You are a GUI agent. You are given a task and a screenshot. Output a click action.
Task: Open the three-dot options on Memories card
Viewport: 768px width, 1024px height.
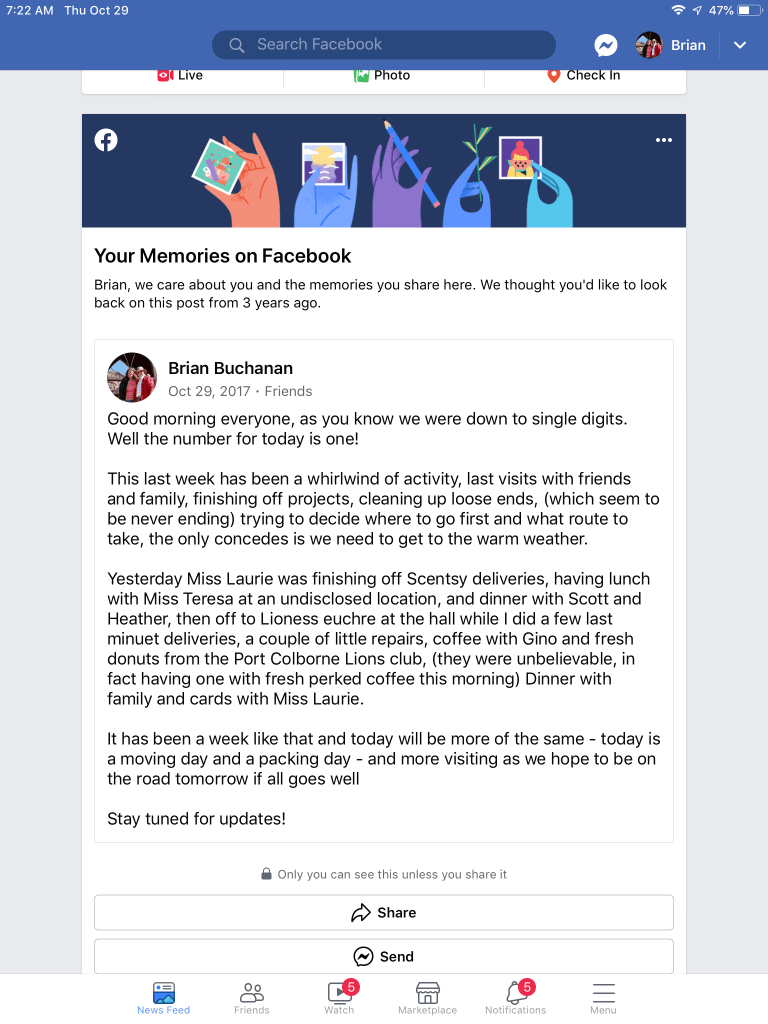[x=664, y=141]
